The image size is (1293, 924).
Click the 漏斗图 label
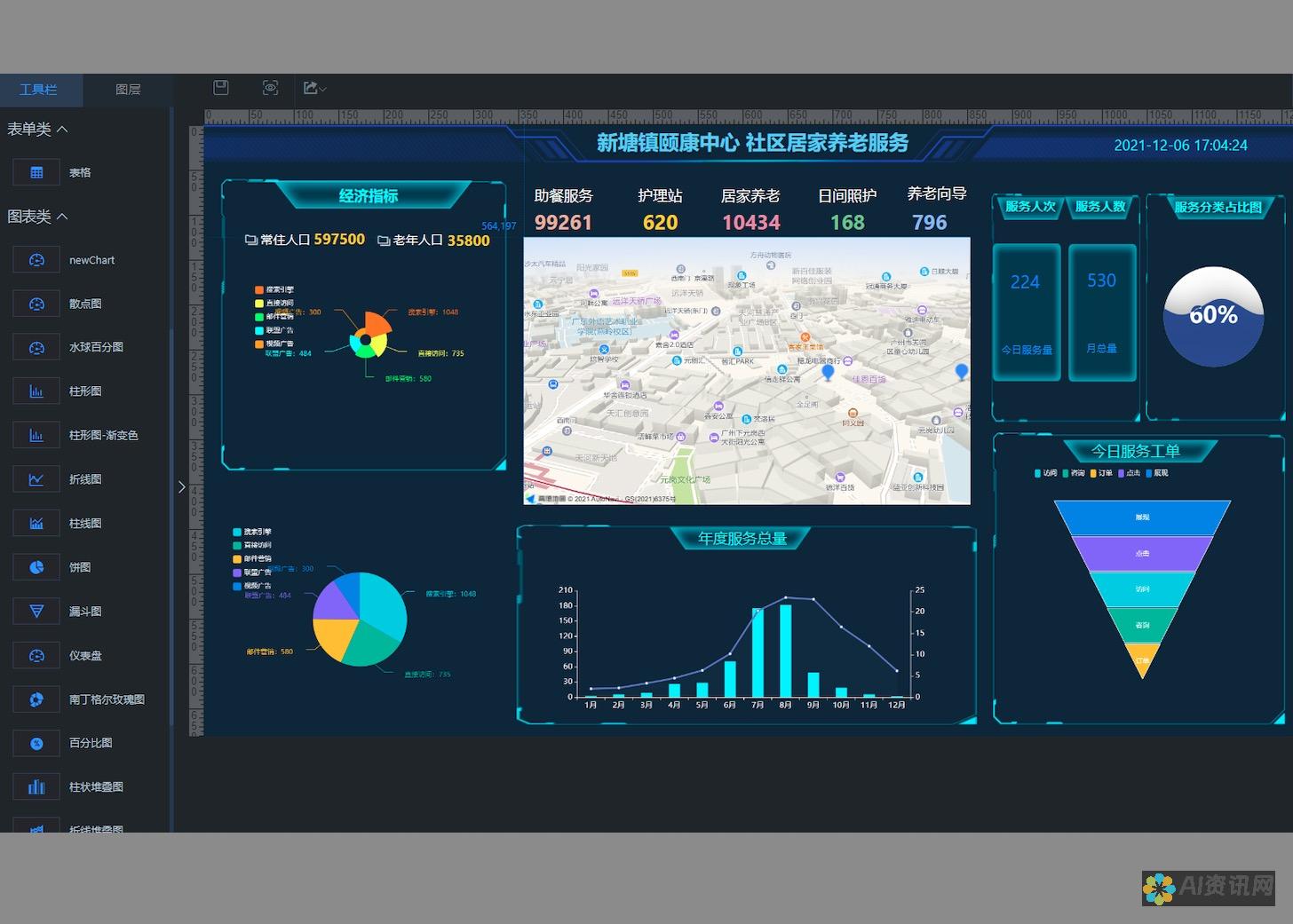click(85, 612)
